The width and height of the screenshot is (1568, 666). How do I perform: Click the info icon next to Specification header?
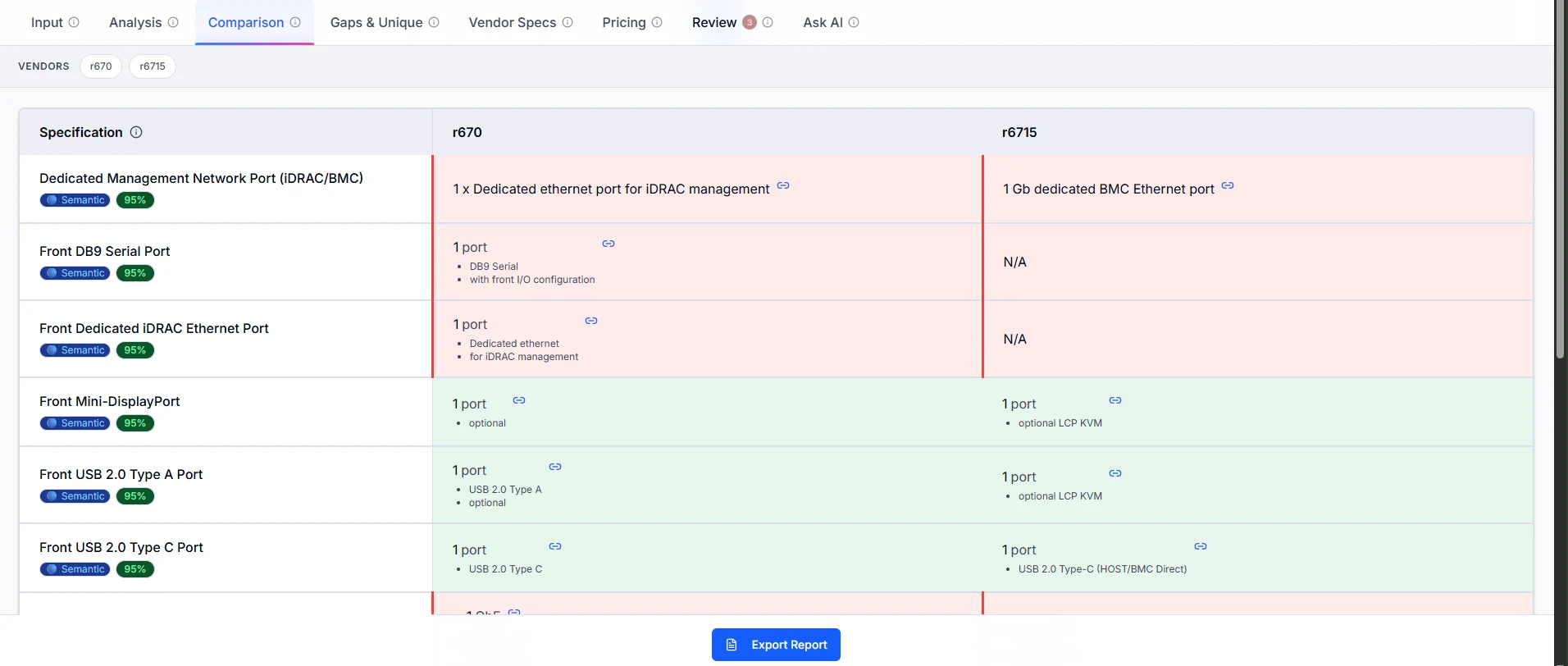click(x=136, y=132)
